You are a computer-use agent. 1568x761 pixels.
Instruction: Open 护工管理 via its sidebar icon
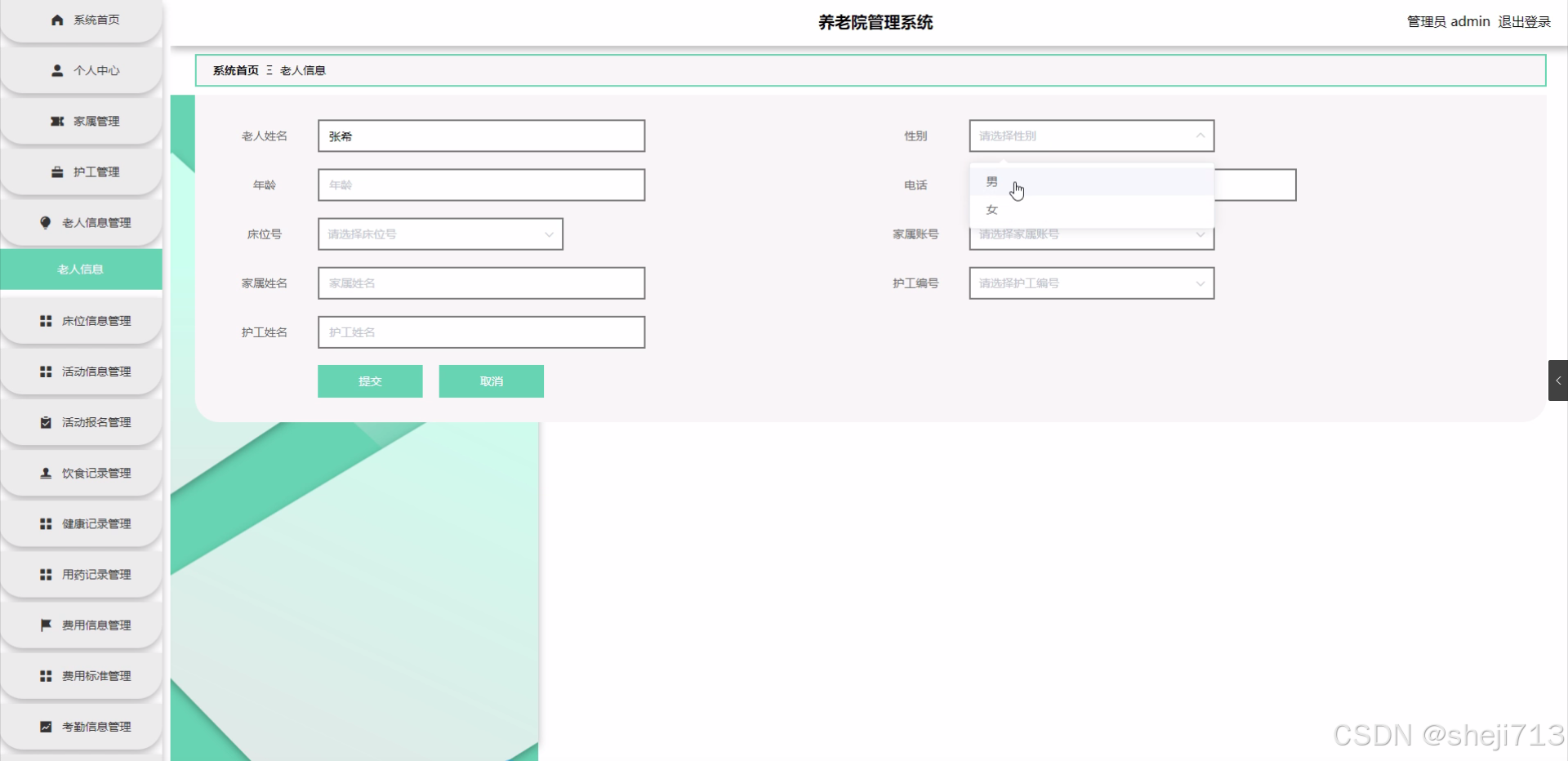coord(56,171)
